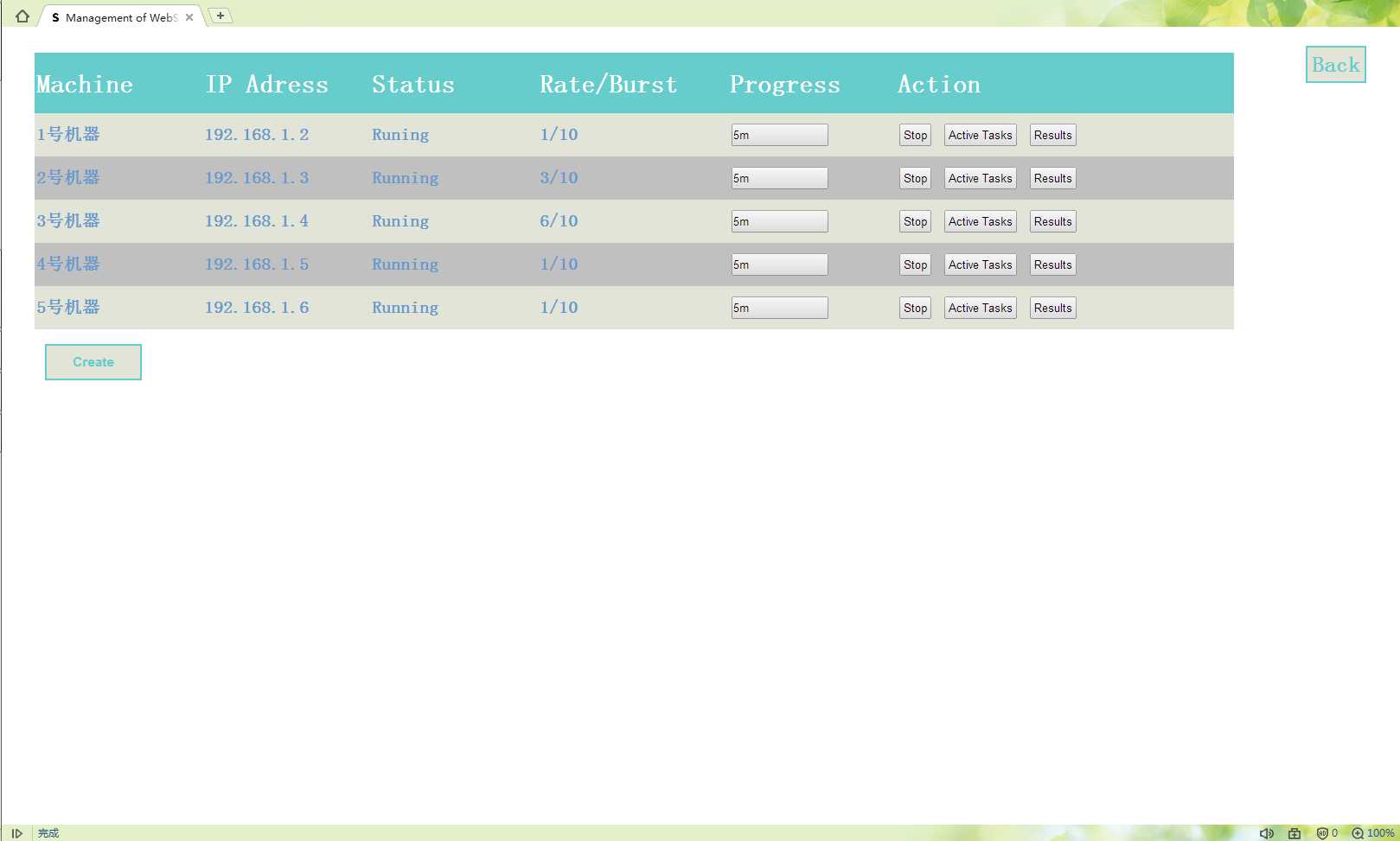The image size is (1400, 841).
Task: View Results for 192.168.1.3
Action: tap(1052, 178)
